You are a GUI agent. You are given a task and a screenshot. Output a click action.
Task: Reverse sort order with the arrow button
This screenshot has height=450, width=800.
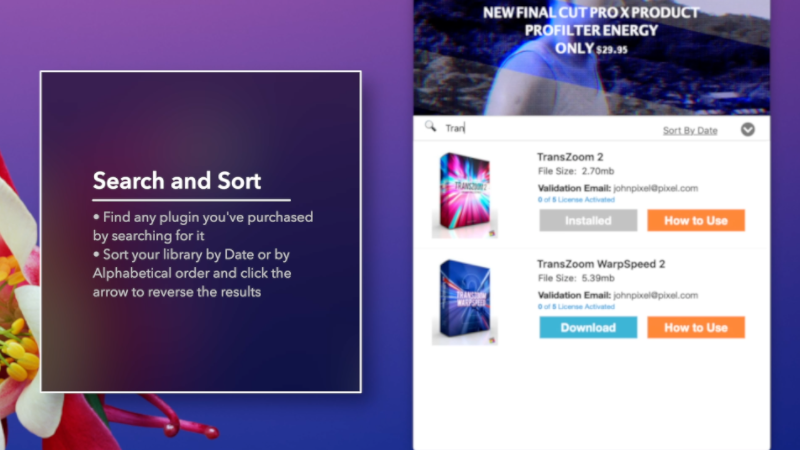click(x=747, y=130)
